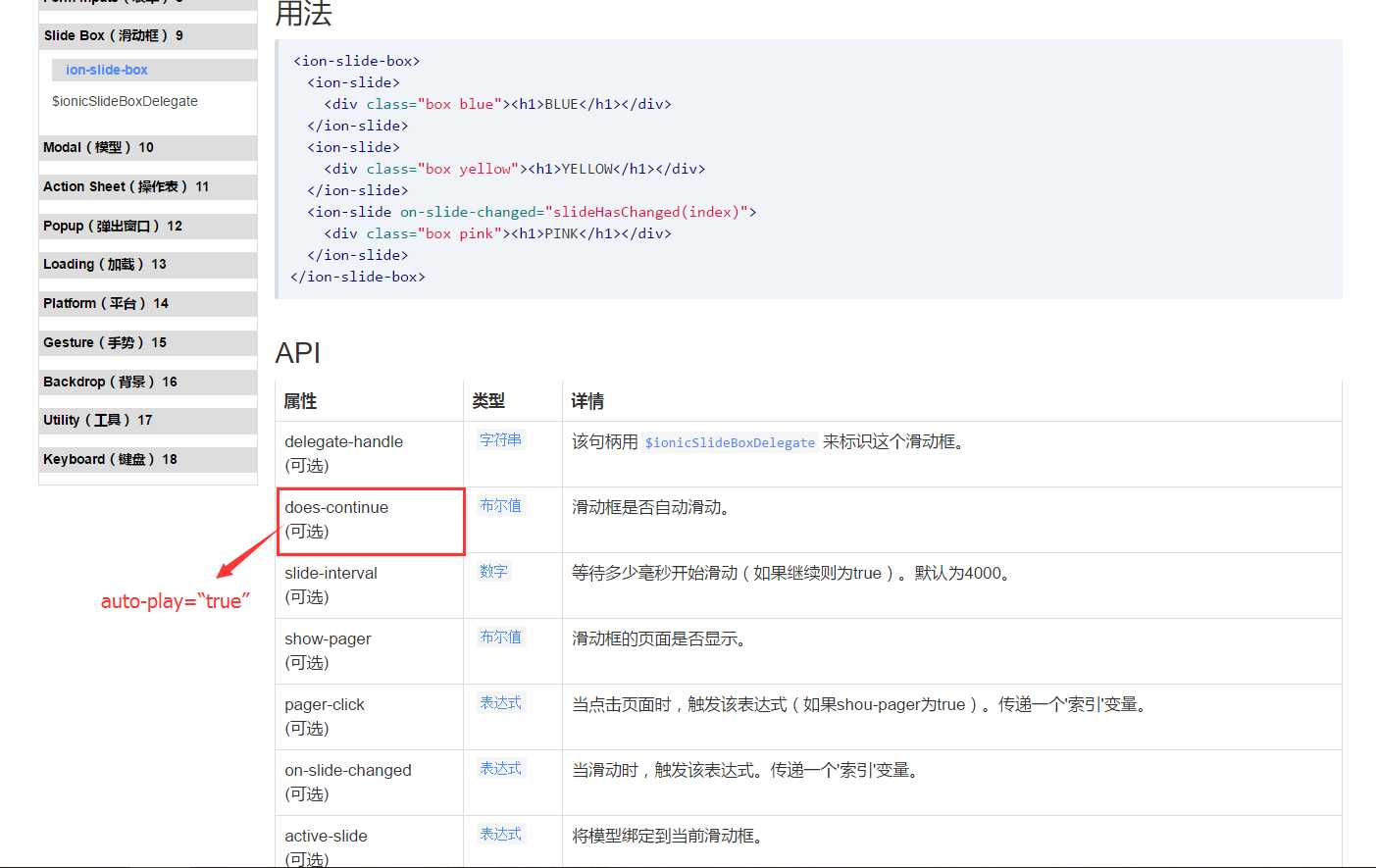1376x868 pixels.
Task: Click the 表达式 type link for active-slide
Action: click(x=500, y=834)
